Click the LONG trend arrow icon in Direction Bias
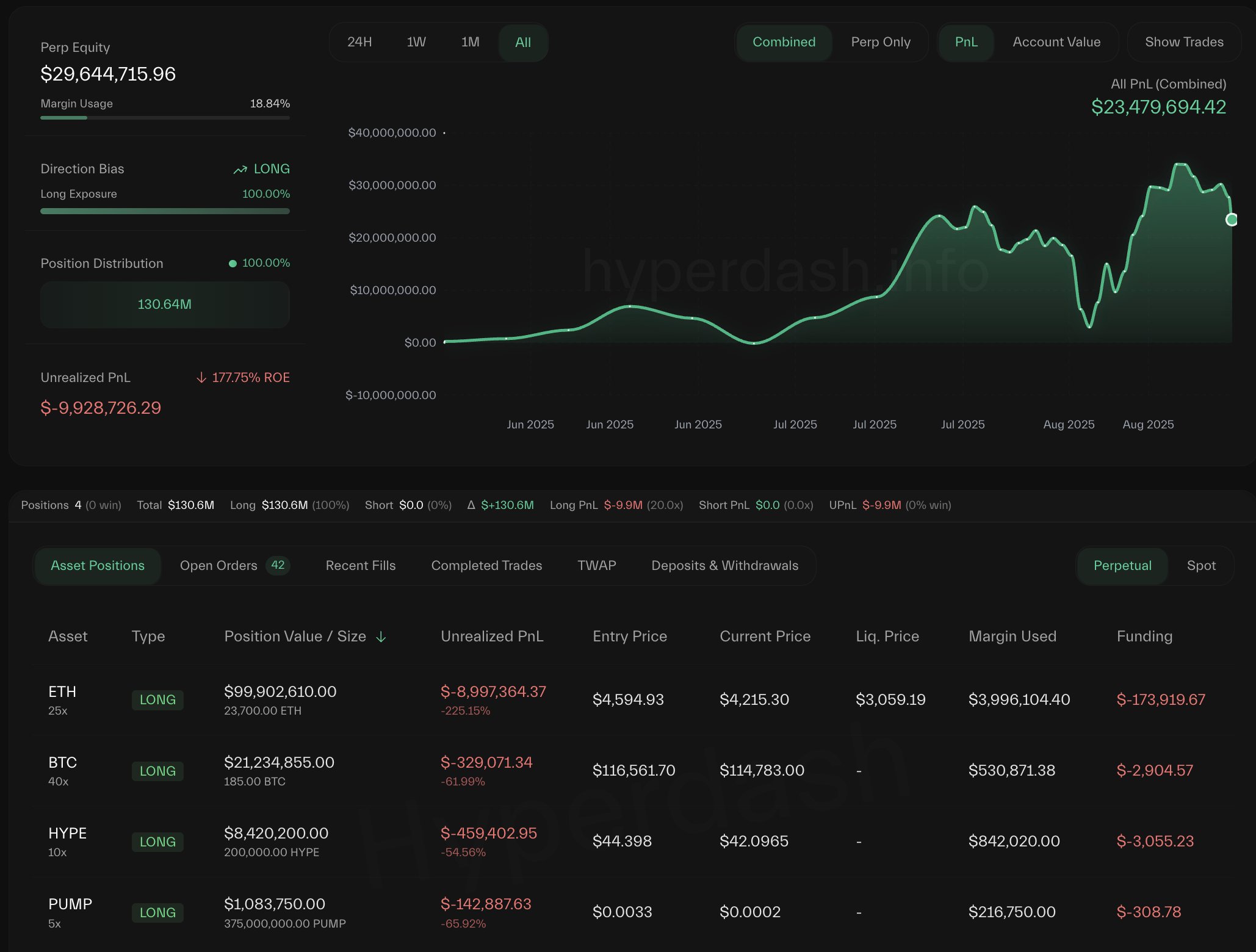Screen dimensions: 1256x952 [x=240, y=170]
